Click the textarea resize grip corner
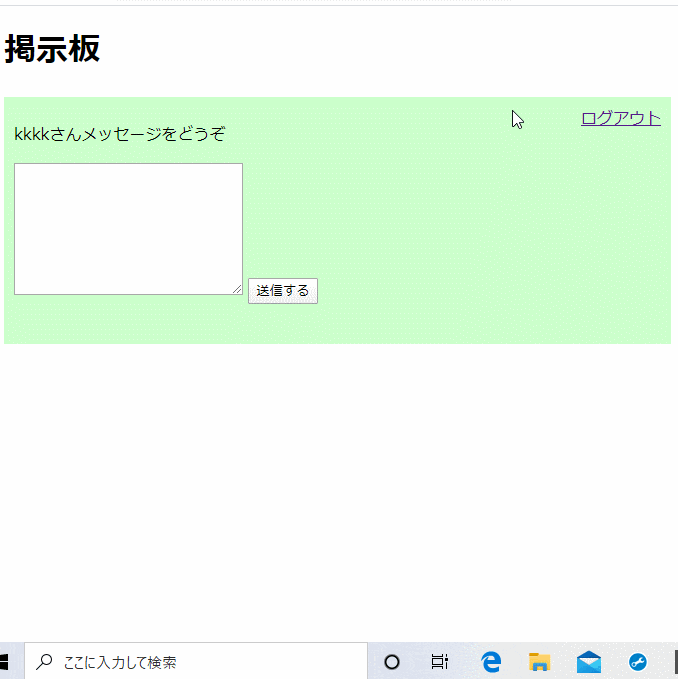Screen dimensions: 678x679 coord(237,289)
